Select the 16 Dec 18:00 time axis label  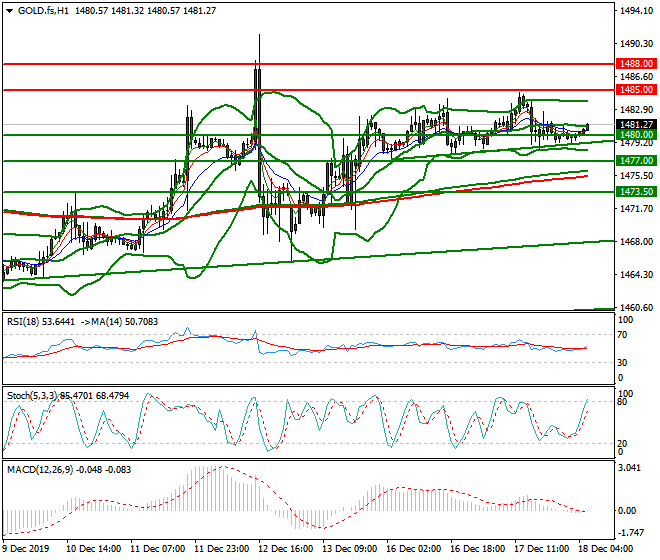(x=477, y=549)
